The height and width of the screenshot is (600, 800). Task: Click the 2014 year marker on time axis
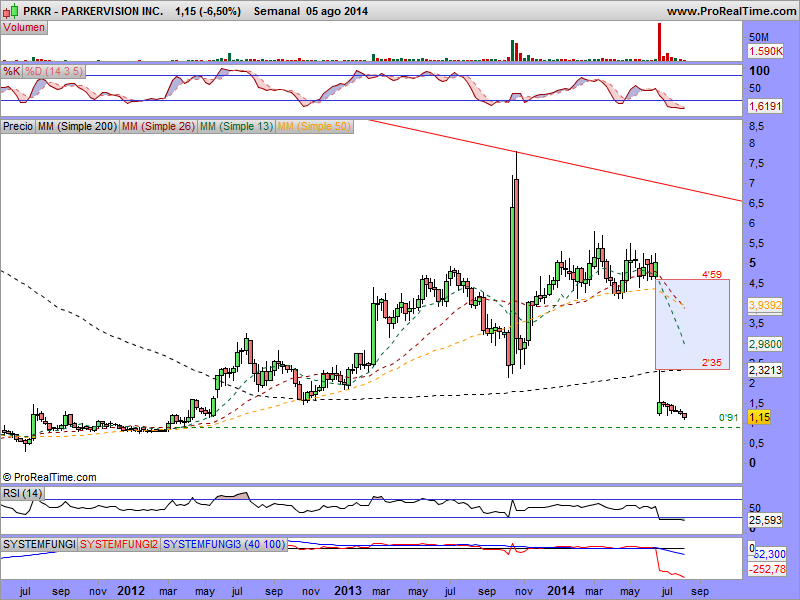coord(561,591)
